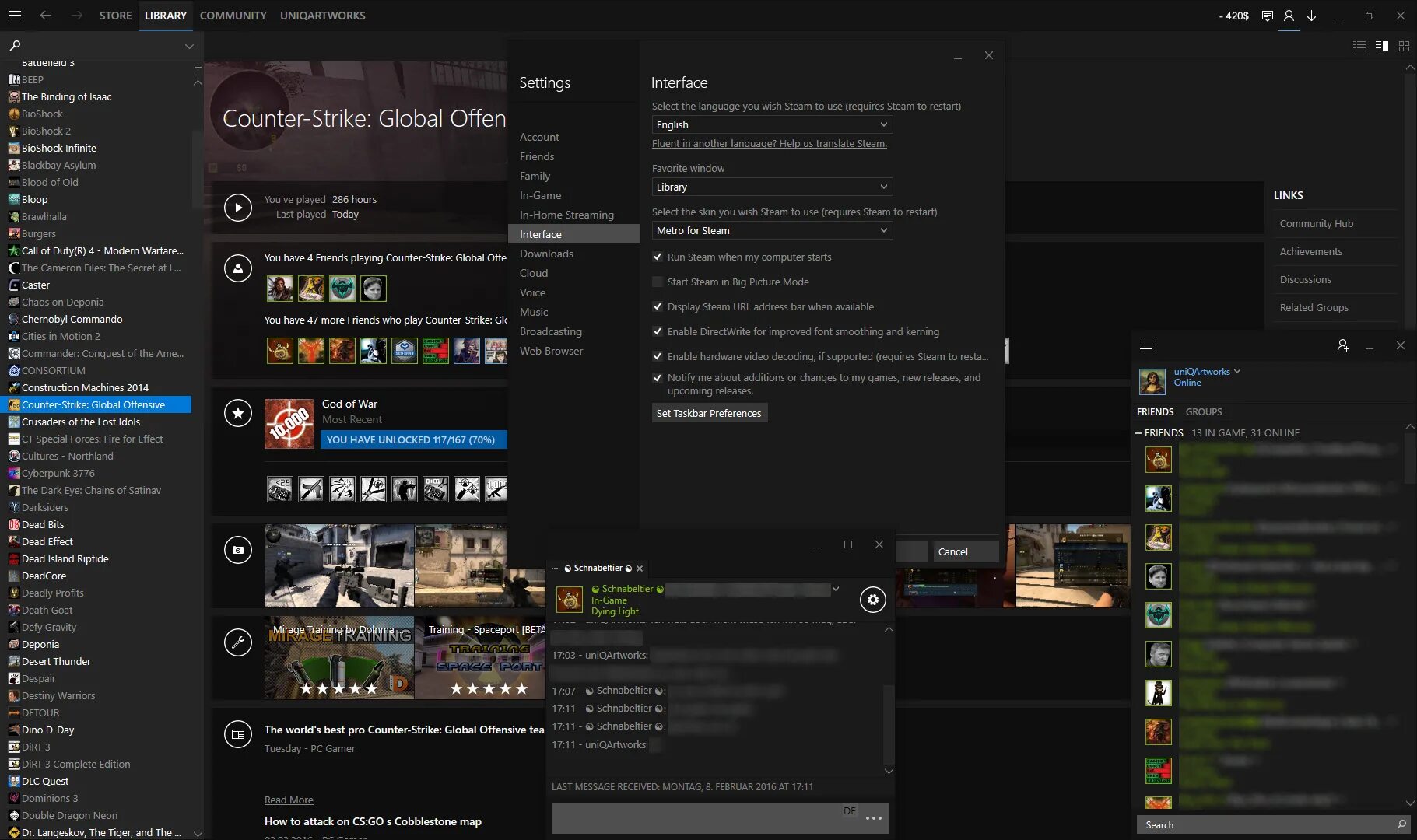
Task: Open uniQArtworks status dropdown arrow
Action: (x=1237, y=371)
